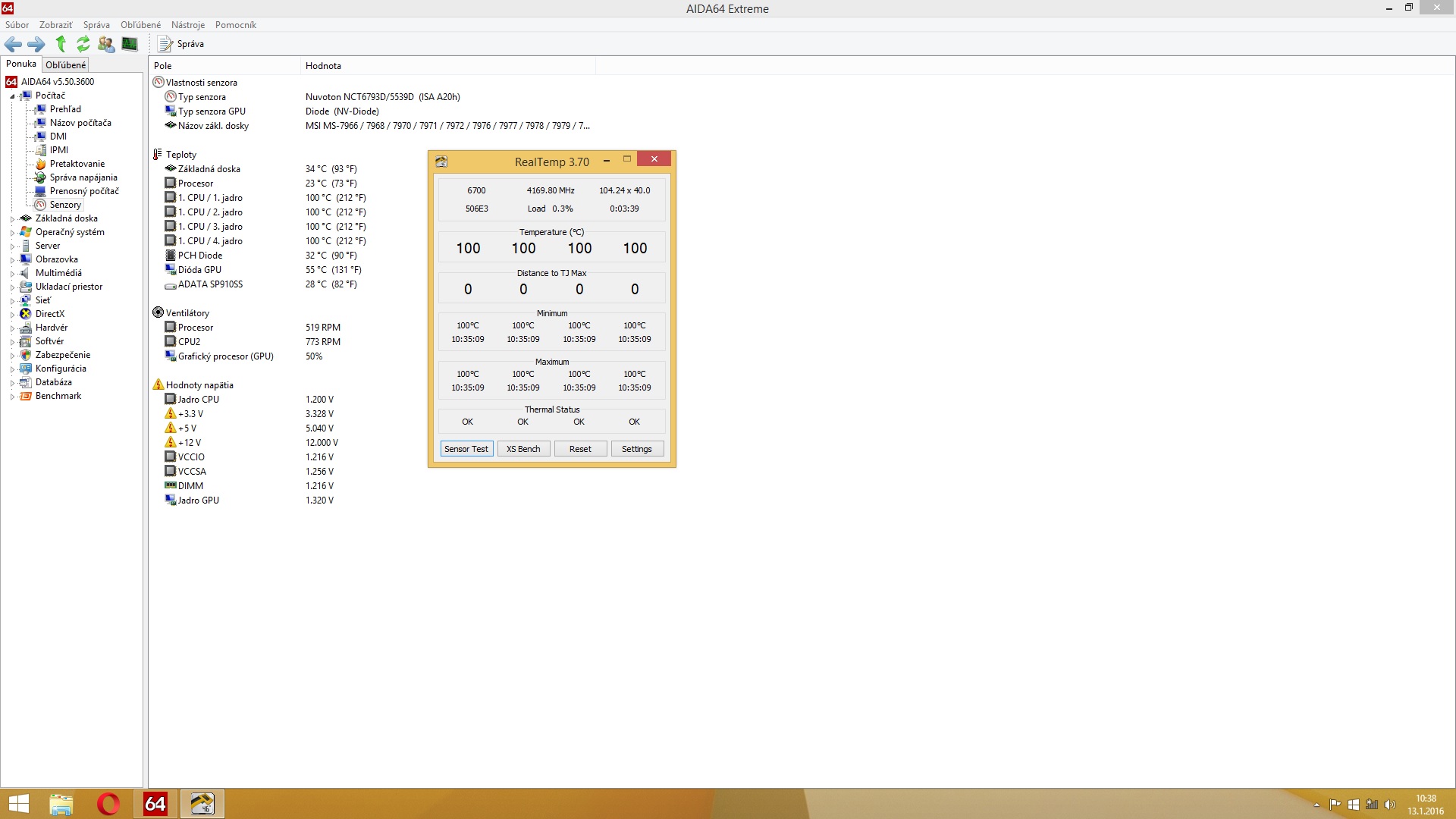Select the Teploty thermometer group heading
Viewport: 1456px width, 819px height.
(181, 155)
